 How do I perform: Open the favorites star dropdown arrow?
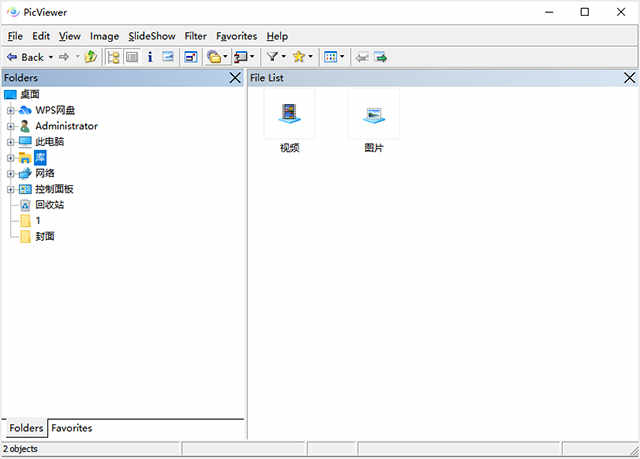click(310, 57)
